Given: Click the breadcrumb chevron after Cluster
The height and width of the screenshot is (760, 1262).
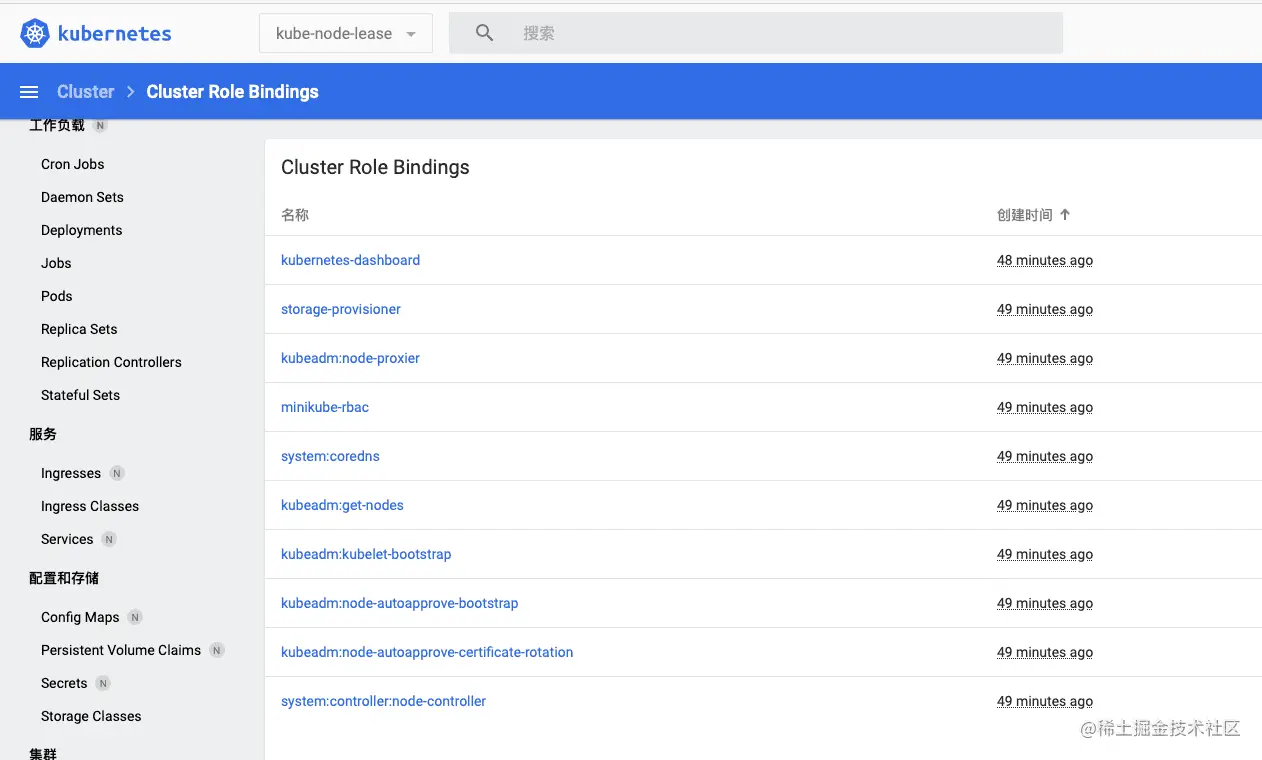Looking at the screenshot, I should pos(130,92).
